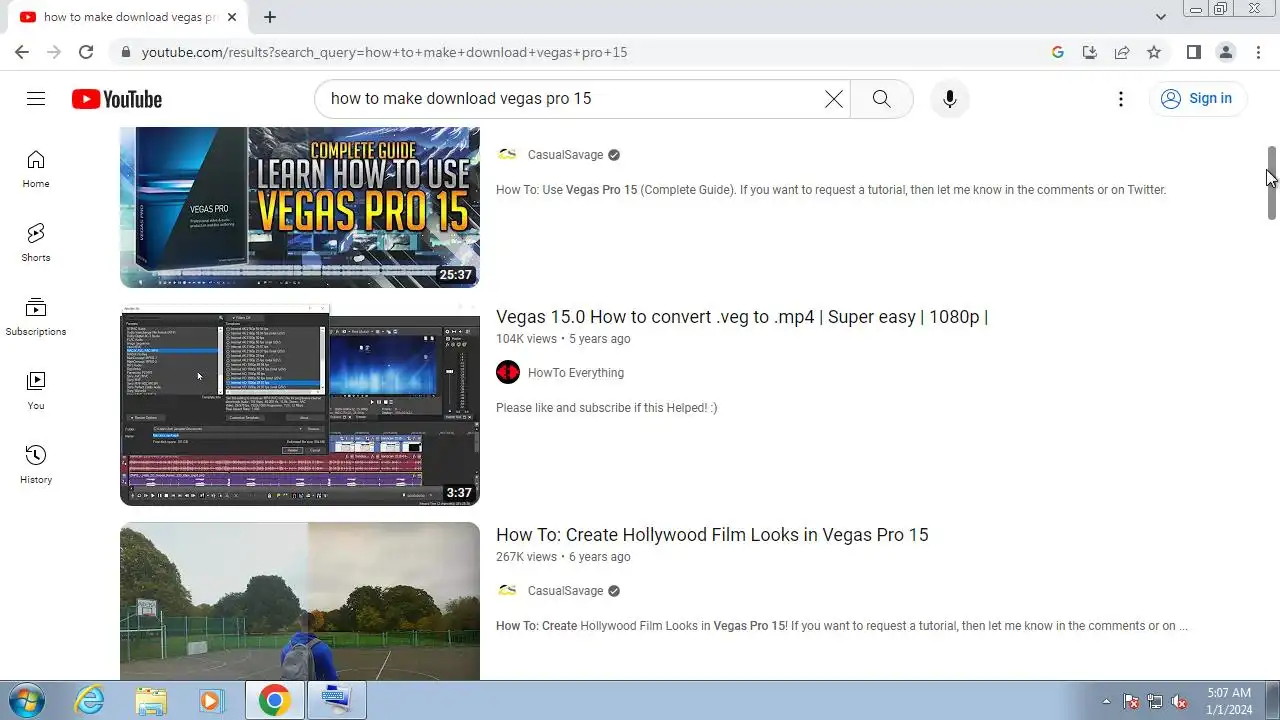Open the muted volume tray icon
The image size is (1280, 720).
[x=1179, y=701]
